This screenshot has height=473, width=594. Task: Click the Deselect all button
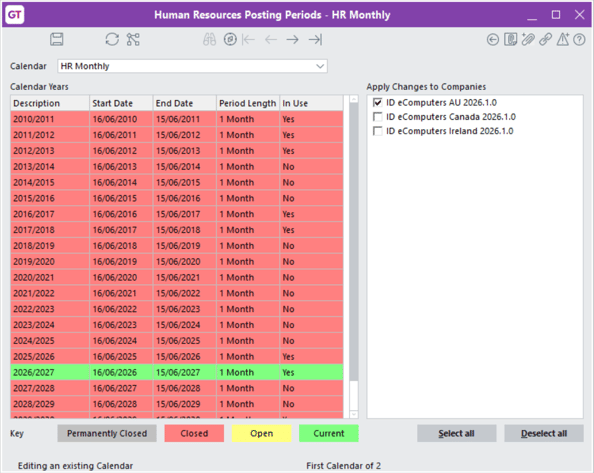tap(544, 433)
